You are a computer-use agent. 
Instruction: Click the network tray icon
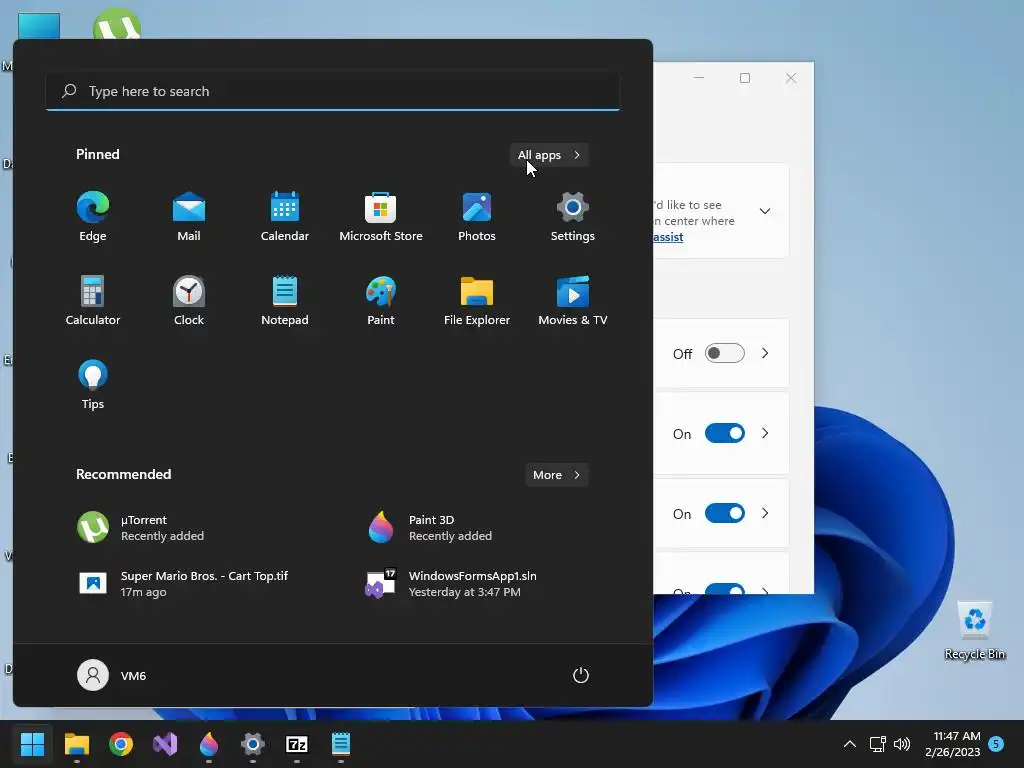coord(878,744)
